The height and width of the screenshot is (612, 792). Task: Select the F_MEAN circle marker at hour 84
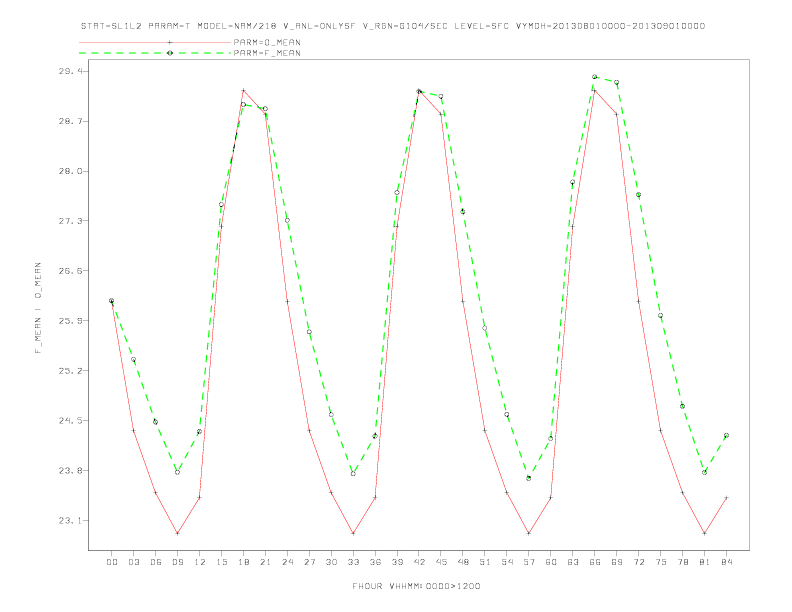click(726, 435)
